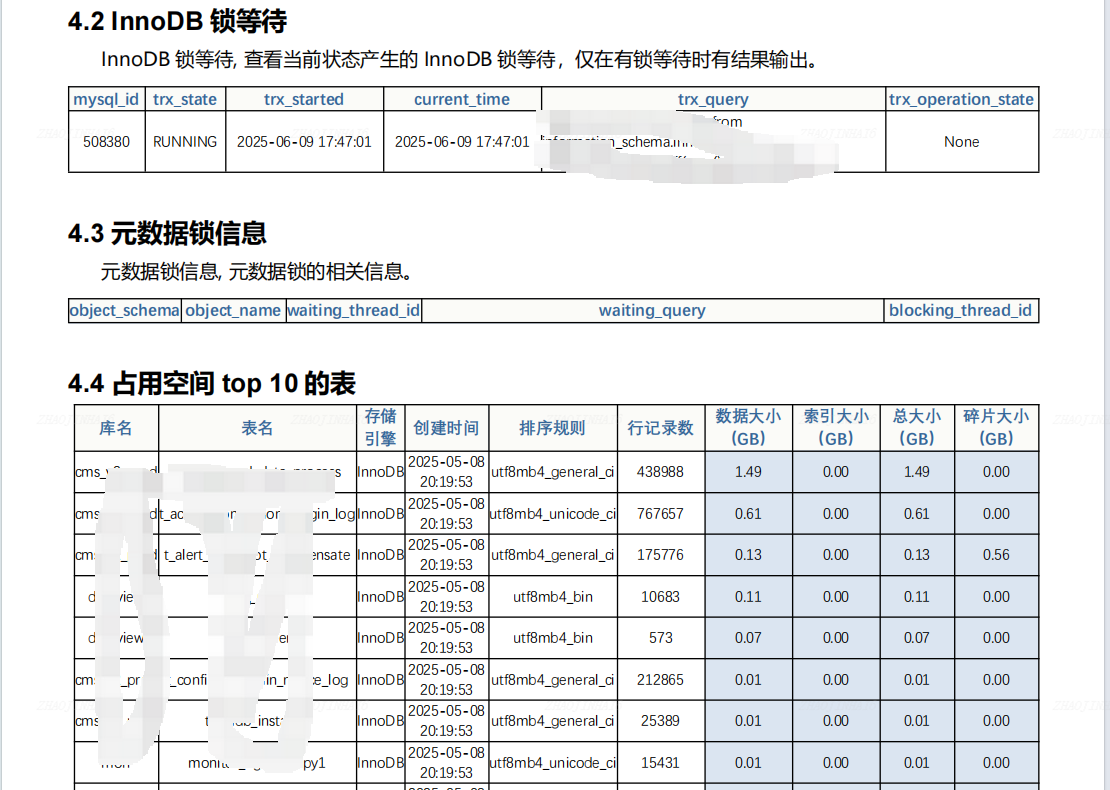This screenshot has height=790, width=1110.
Task: Click the heading "4.2 InnoDB 锁等待"
Action: point(177,21)
